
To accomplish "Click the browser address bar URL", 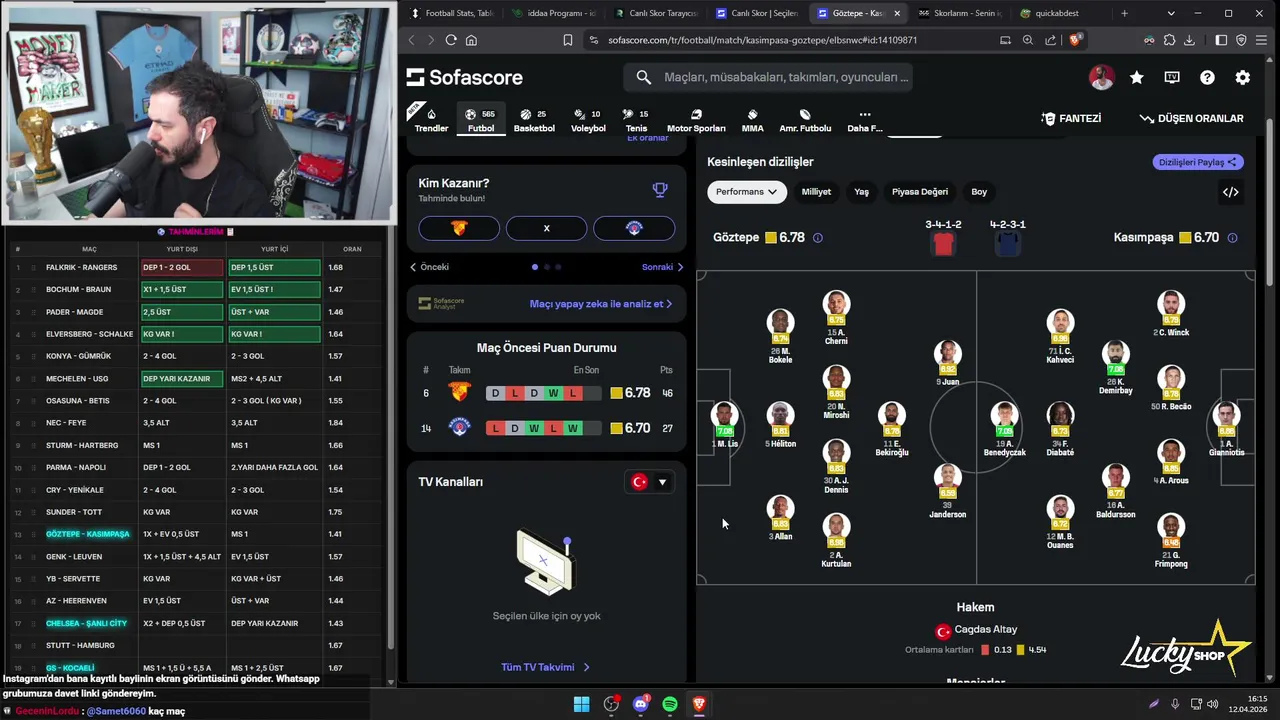I will [762, 40].
